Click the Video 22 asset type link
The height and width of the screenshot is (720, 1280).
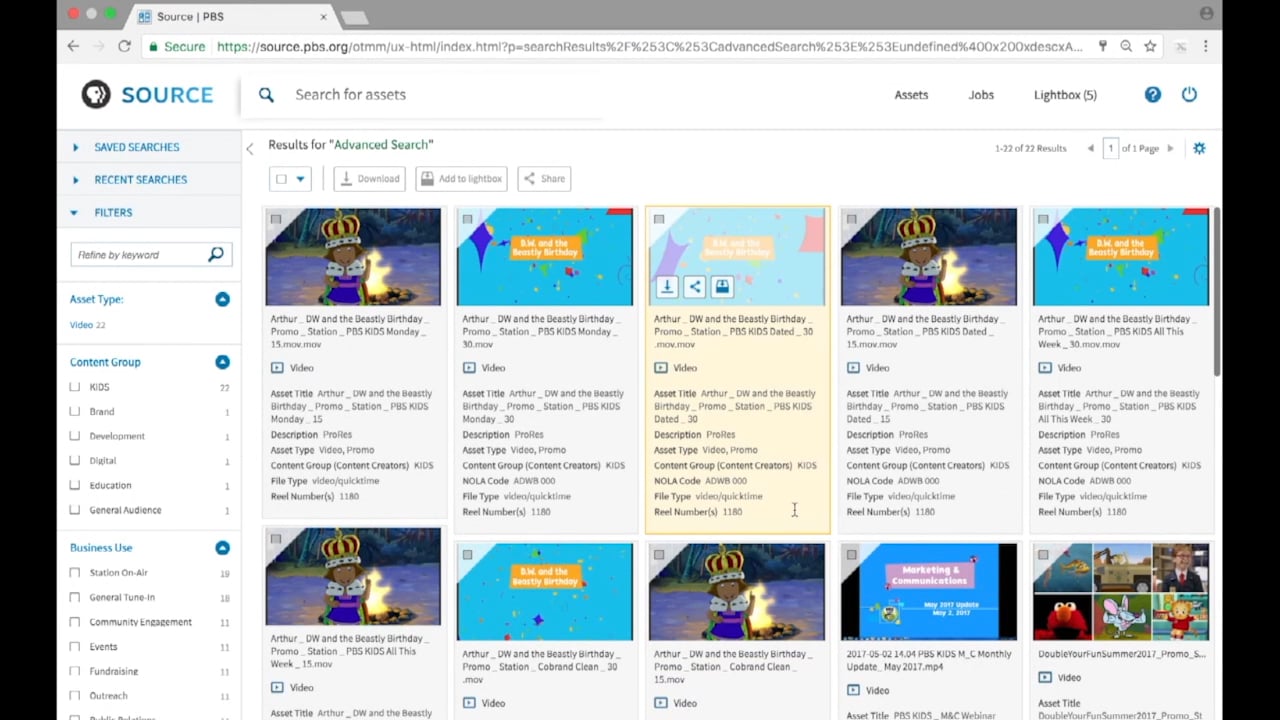click(x=87, y=325)
